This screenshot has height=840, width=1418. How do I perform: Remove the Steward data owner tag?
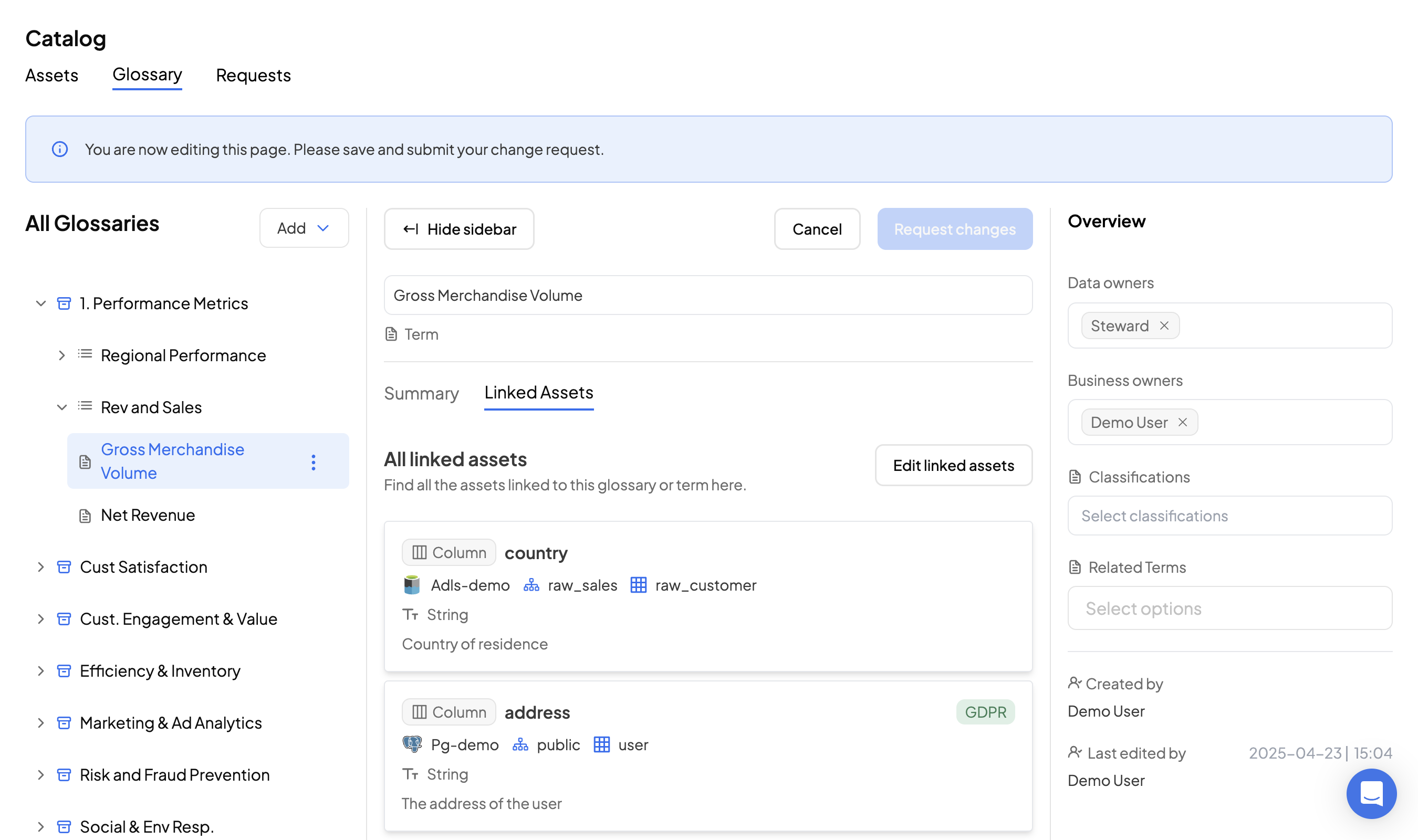[x=1164, y=325]
